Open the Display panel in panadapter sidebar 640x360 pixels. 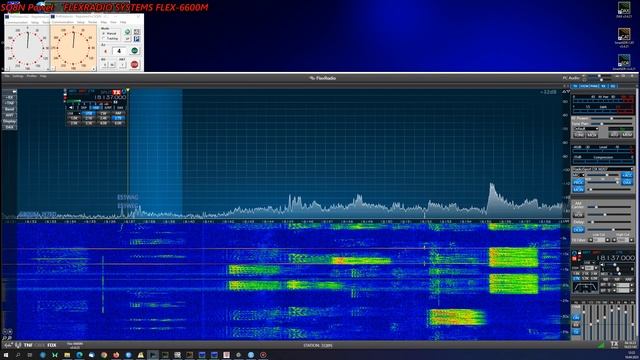9,121
